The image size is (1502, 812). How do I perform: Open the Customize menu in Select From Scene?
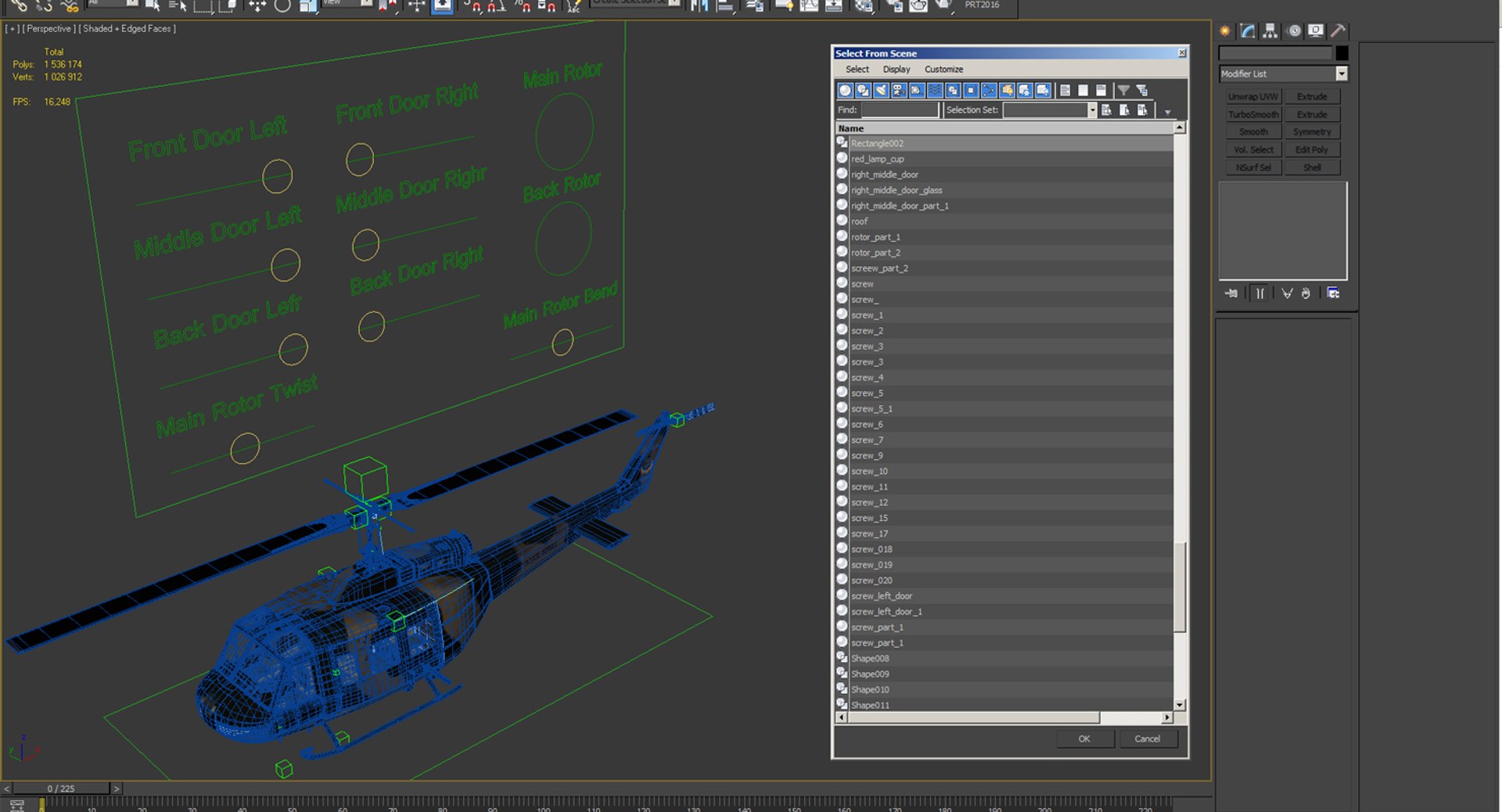pyautogui.click(x=943, y=69)
